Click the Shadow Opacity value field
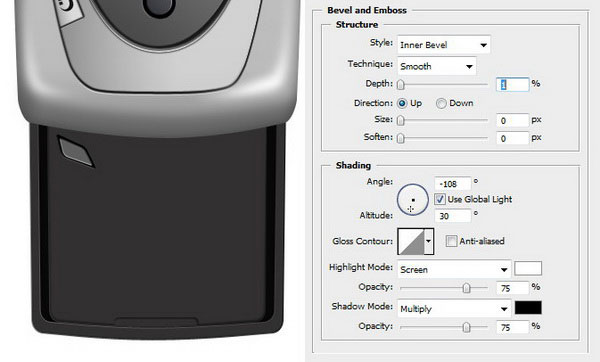 click(x=513, y=327)
